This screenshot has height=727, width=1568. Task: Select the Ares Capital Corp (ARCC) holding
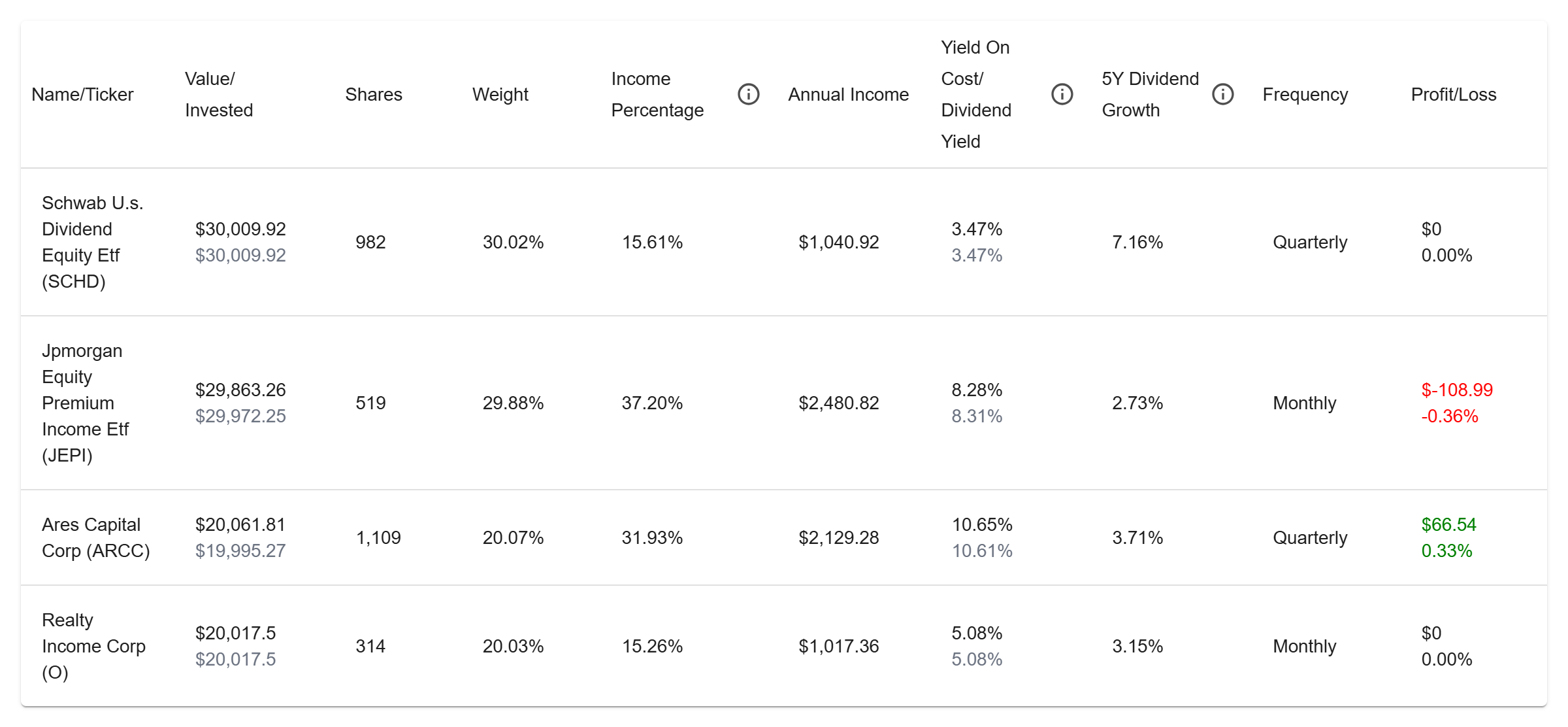click(95, 537)
